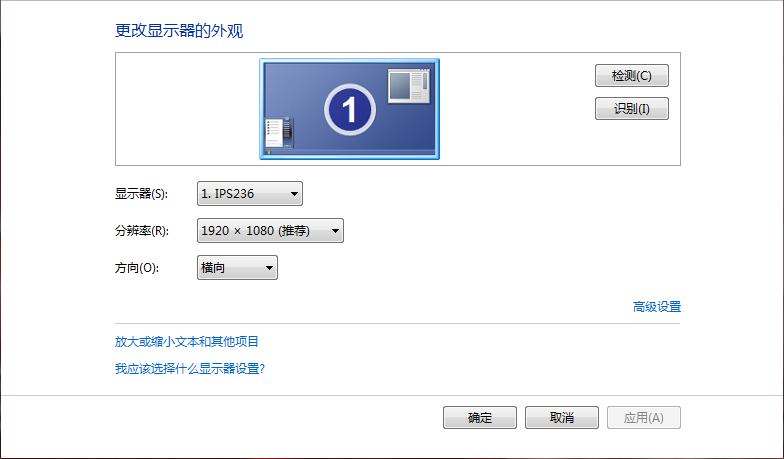Open the 显示器 display dropdown
784x459 pixels.
[x=250, y=194]
